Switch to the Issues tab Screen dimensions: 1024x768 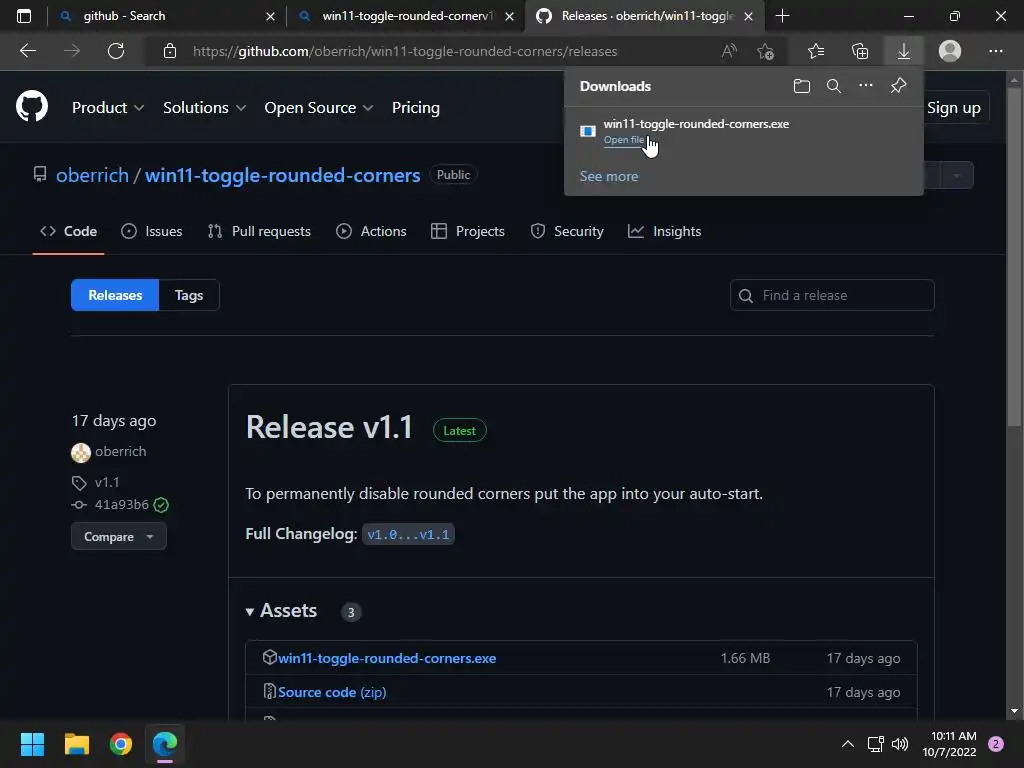(152, 231)
